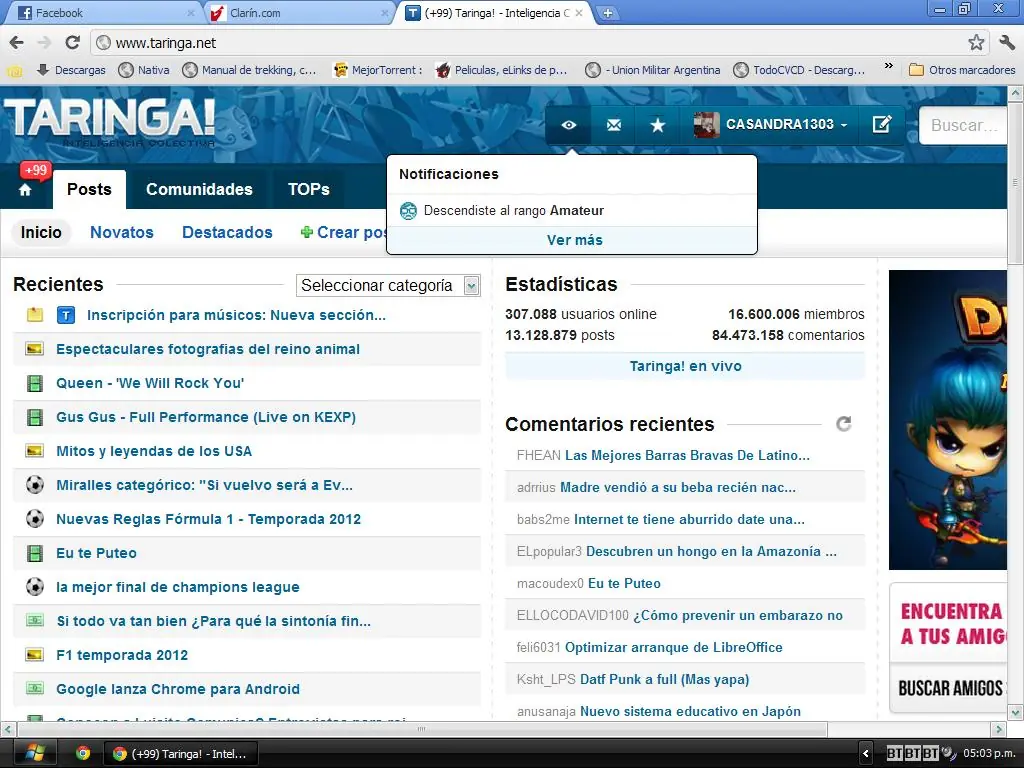The image size is (1024, 768).
Task: Open favorites star icon in Taringa header
Action: (658, 125)
